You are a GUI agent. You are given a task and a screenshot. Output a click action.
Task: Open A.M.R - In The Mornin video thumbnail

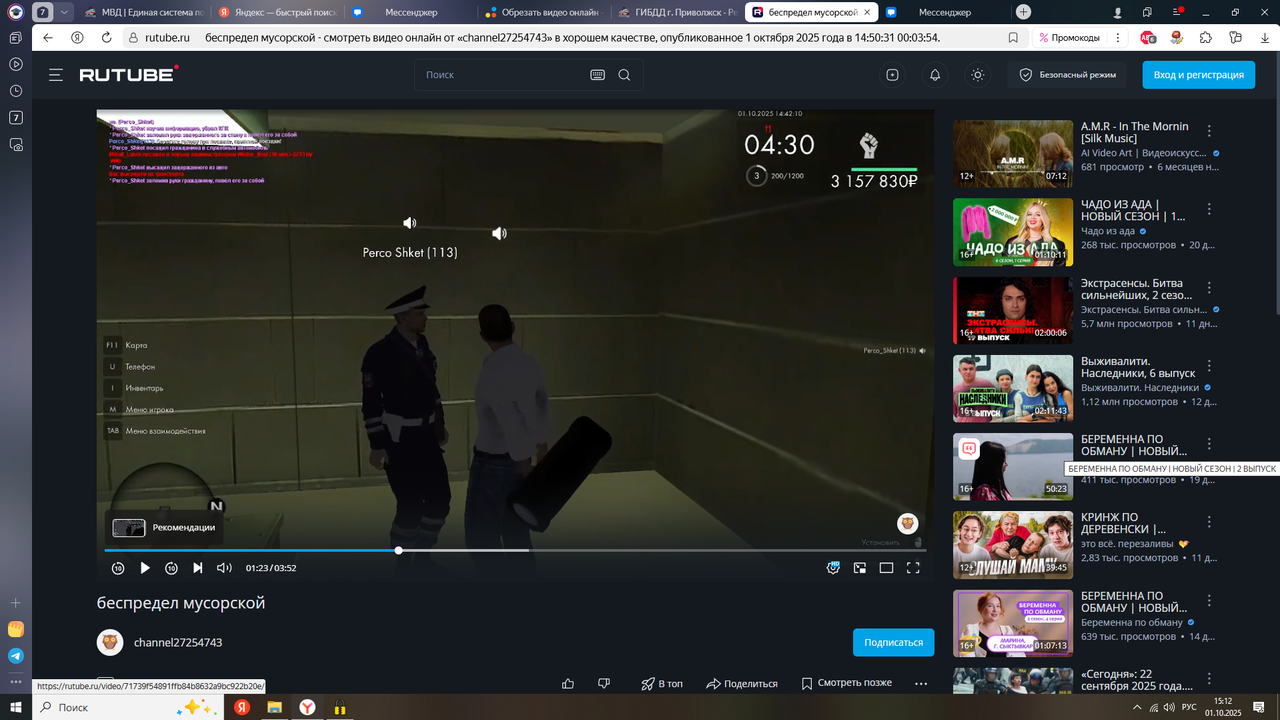point(1013,154)
